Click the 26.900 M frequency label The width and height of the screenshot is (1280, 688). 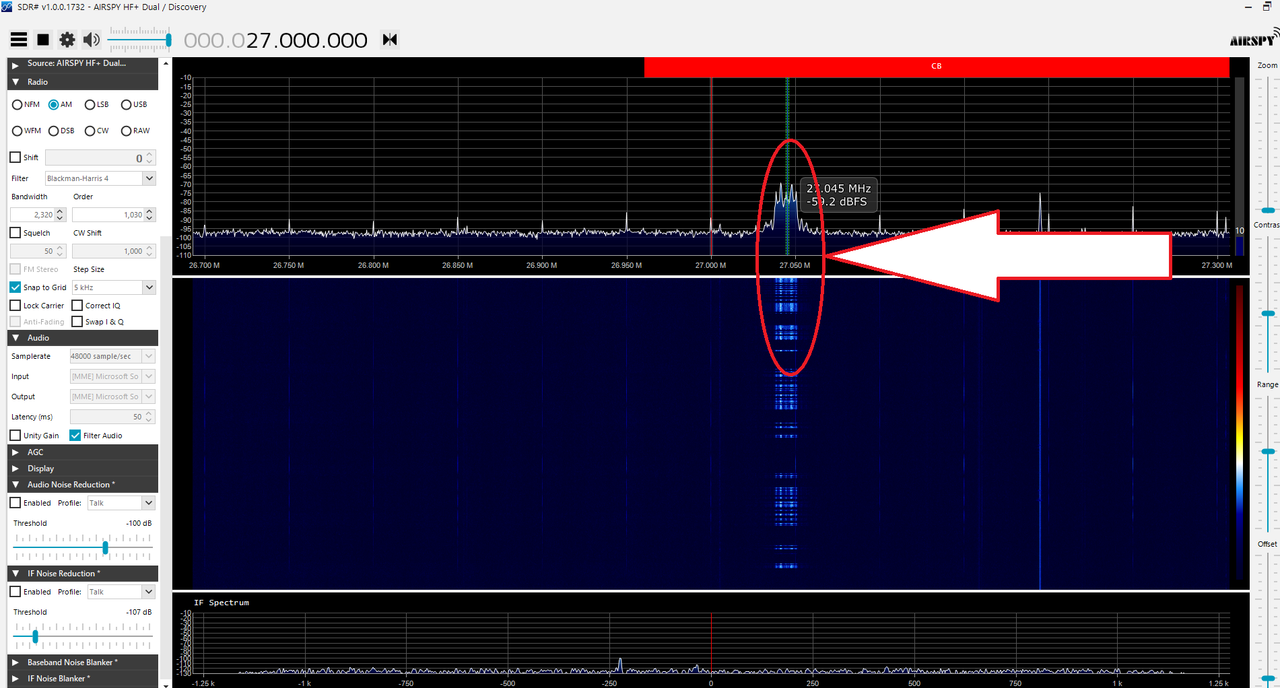click(541, 266)
